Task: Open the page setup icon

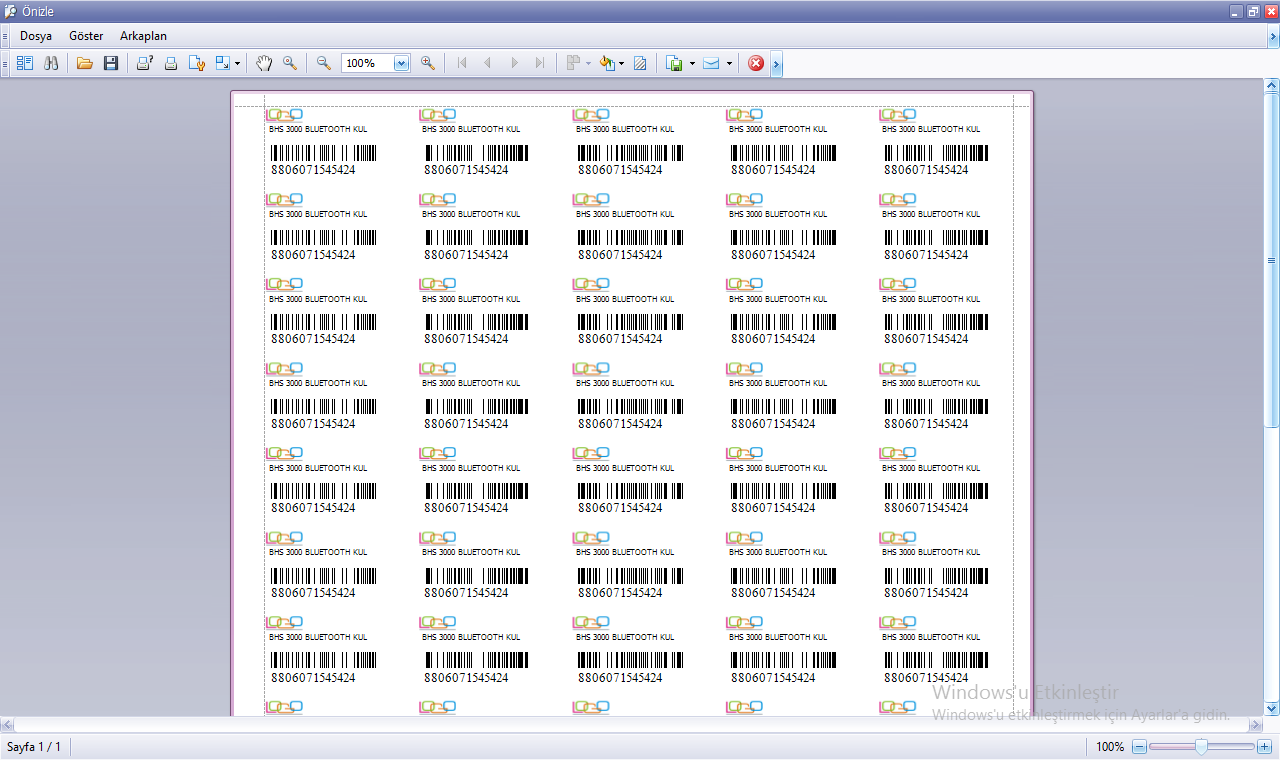Action: pyautogui.click(x=197, y=63)
